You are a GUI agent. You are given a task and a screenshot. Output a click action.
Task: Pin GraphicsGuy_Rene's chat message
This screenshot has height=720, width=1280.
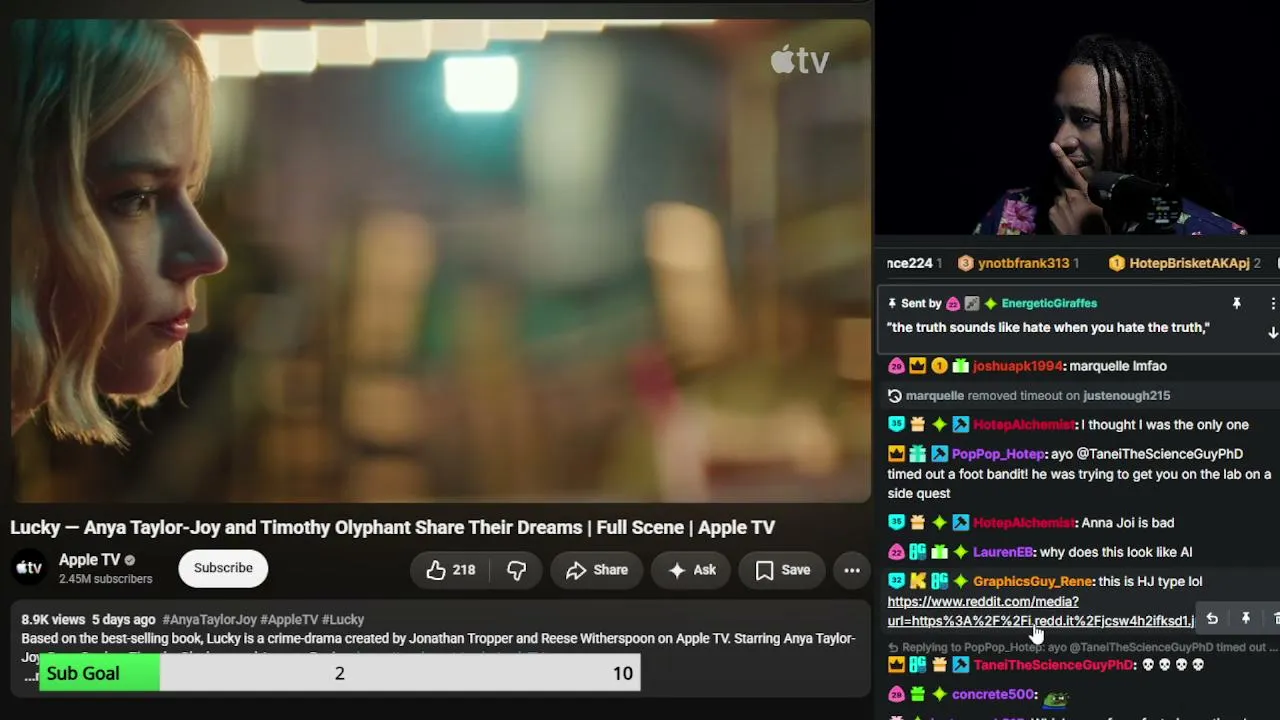pyautogui.click(x=1246, y=619)
